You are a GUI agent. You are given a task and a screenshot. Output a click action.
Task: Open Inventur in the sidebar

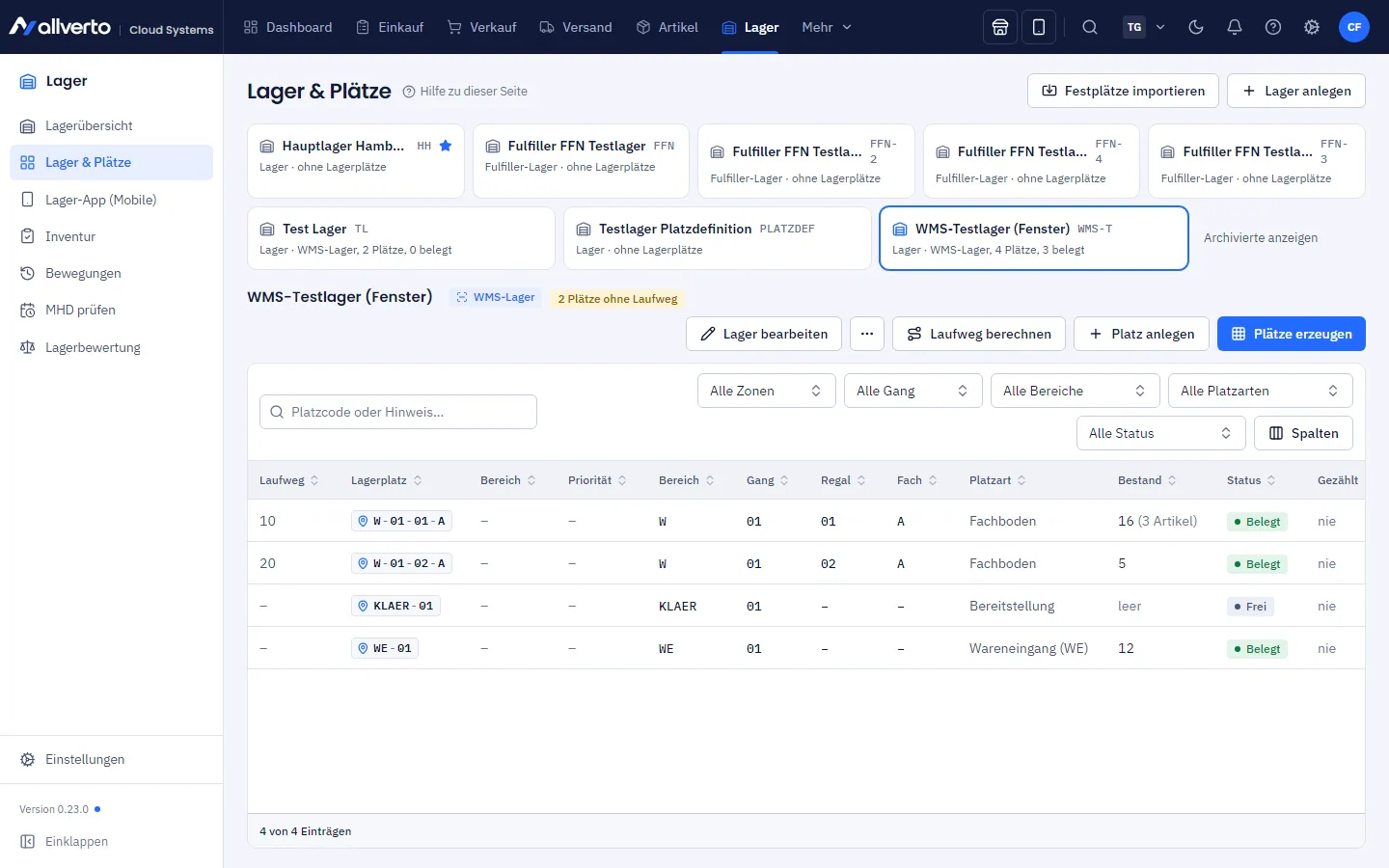pyautogui.click(x=111, y=236)
